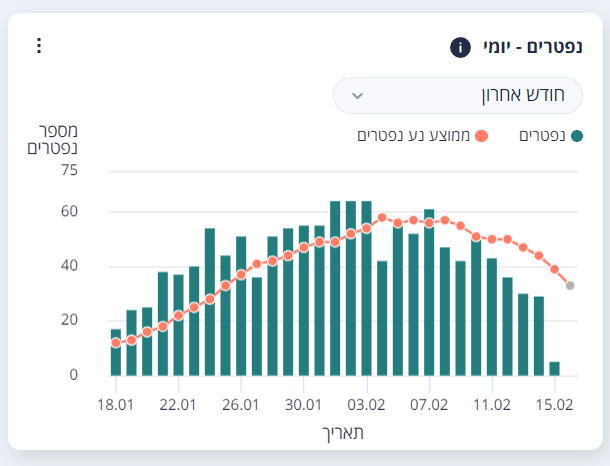Image resolution: width=610 pixels, height=466 pixels.
Task: Click the bar above the 22.01 label
Action: 178,325
